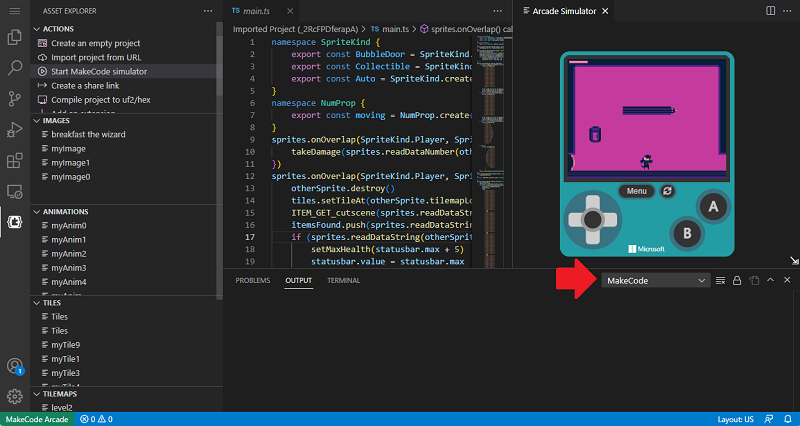The height and width of the screenshot is (426, 800).
Task: Click sprites.onOverlap() breadcrumb
Action: 466,29
